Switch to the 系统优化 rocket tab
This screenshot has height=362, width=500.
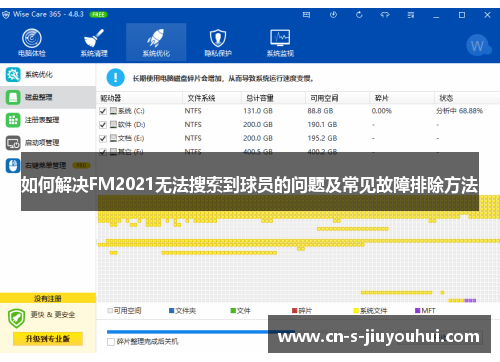[x=156, y=43]
